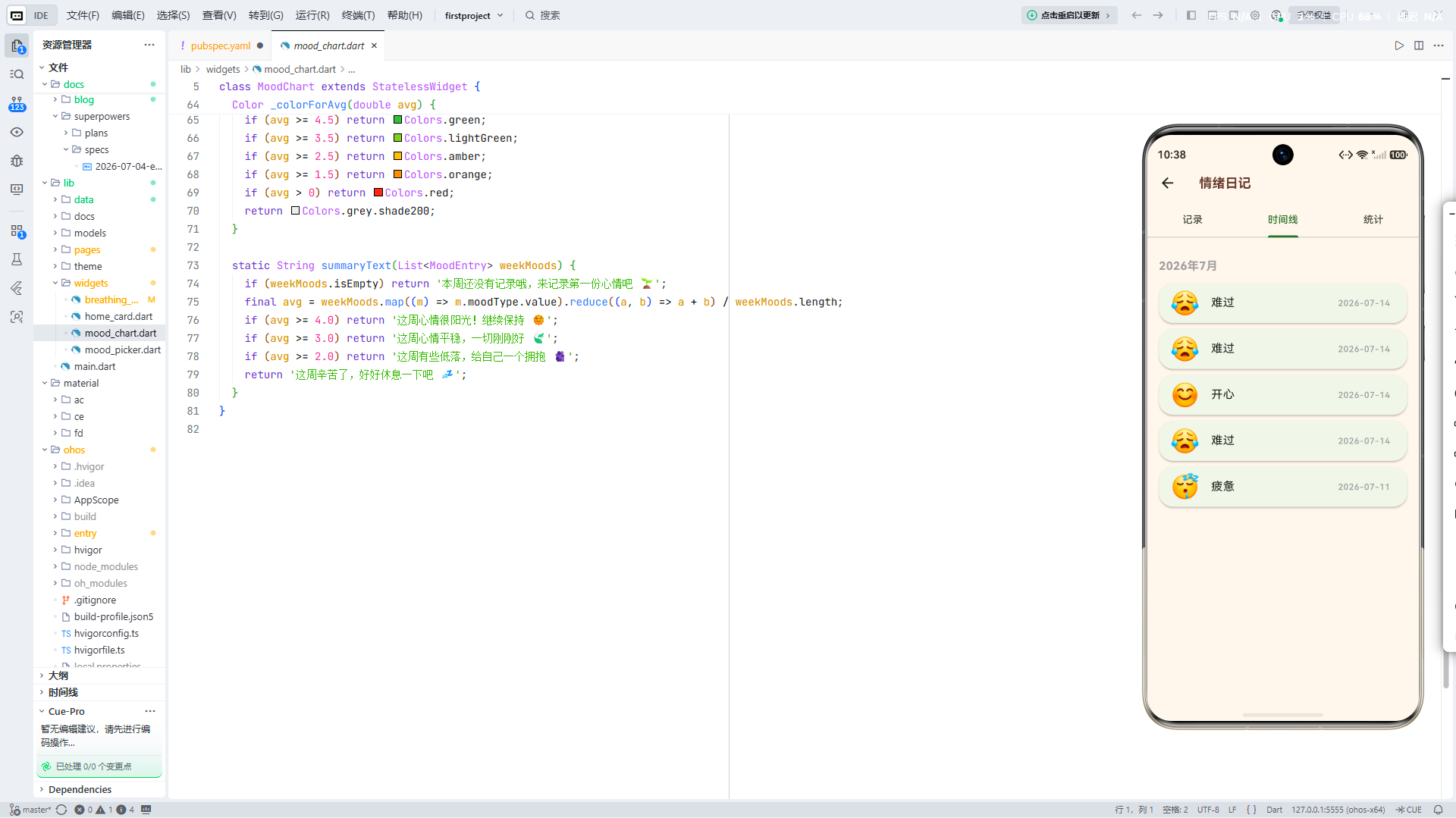Click amber swatch next to Colors.amber

[397, 156]
